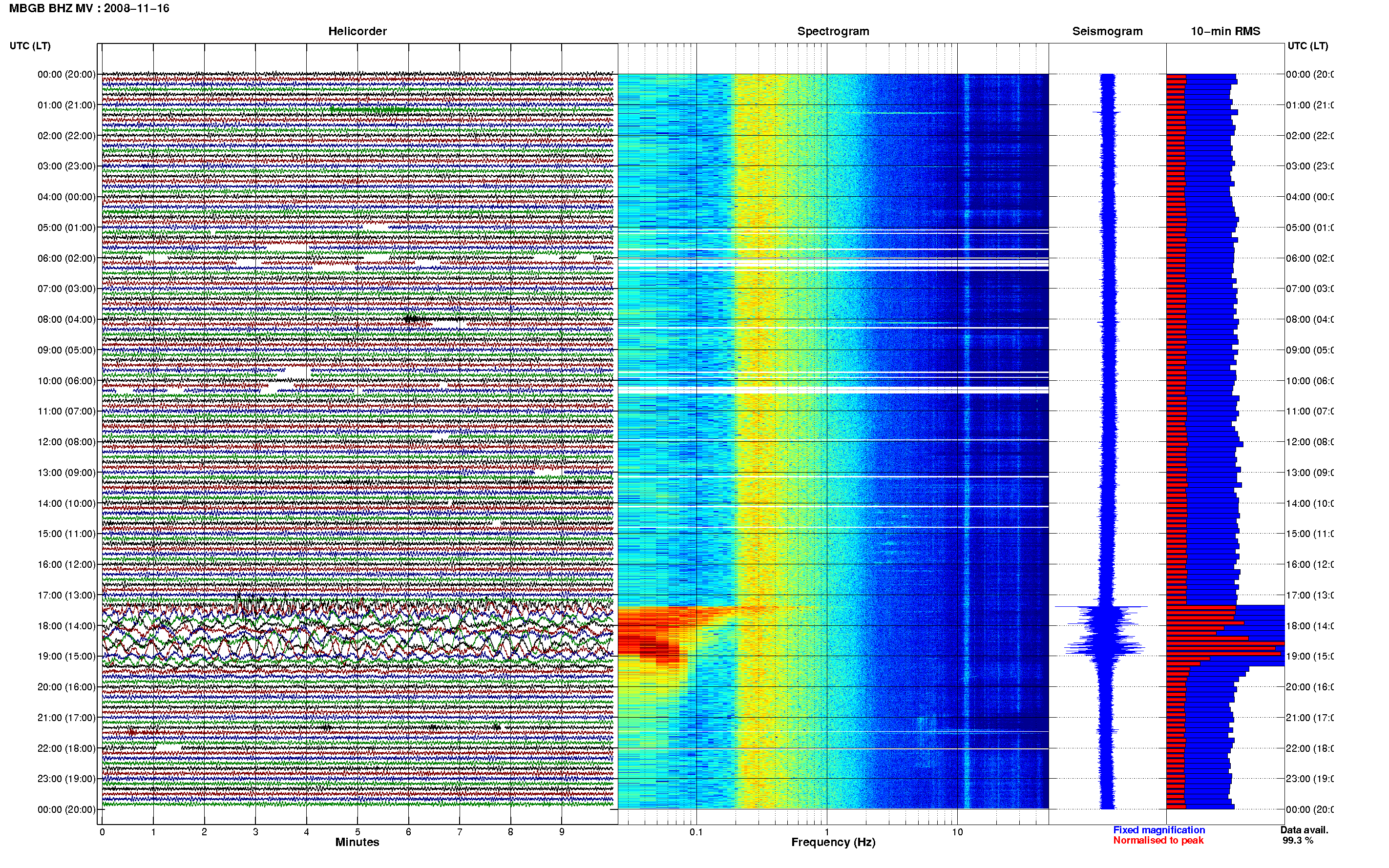The image size is (1389, 868).
Task: Click the 'Minutes' x-axis label
Action: [357, 842]
